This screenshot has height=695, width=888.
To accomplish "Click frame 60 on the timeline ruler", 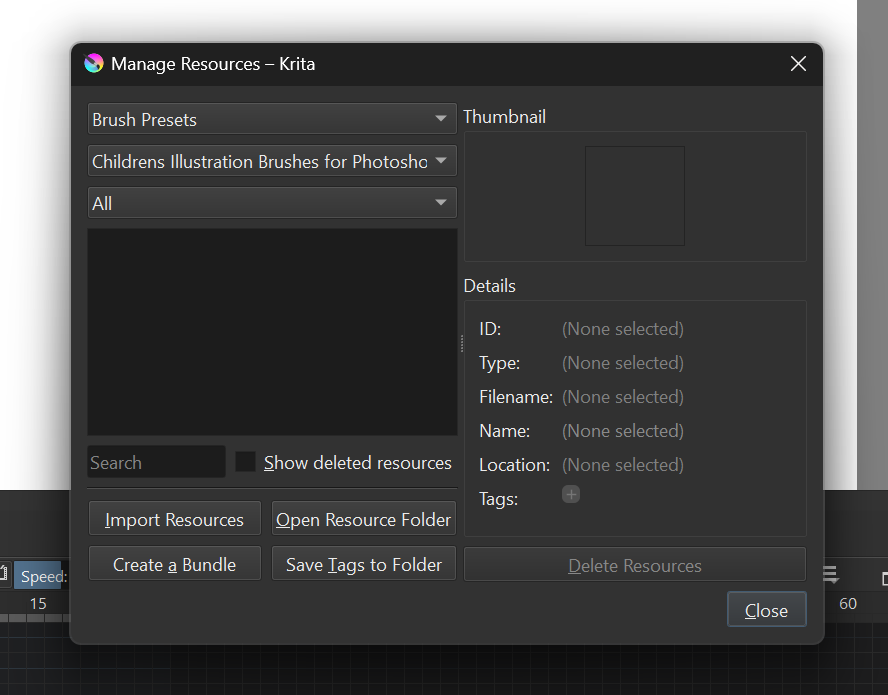I will [x=848, y=603].
